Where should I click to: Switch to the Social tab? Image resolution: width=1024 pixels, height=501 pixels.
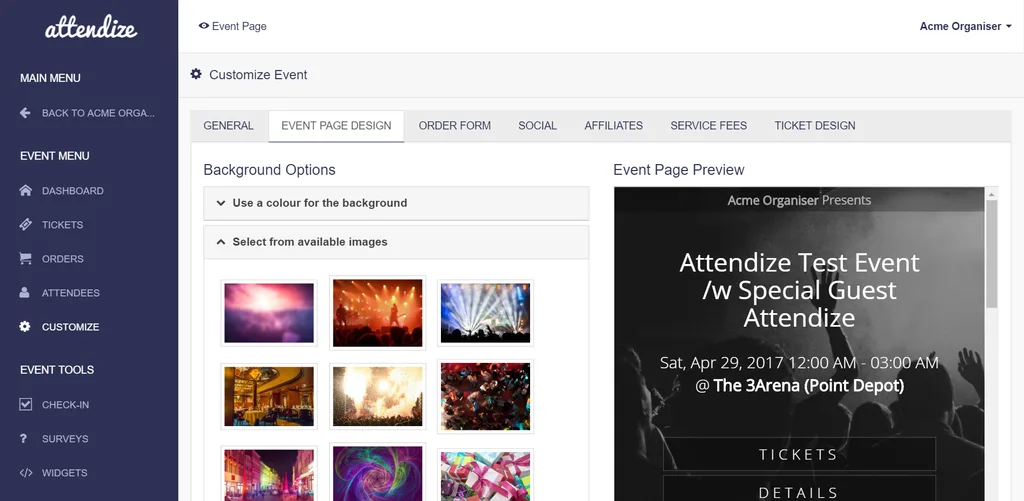537,126
